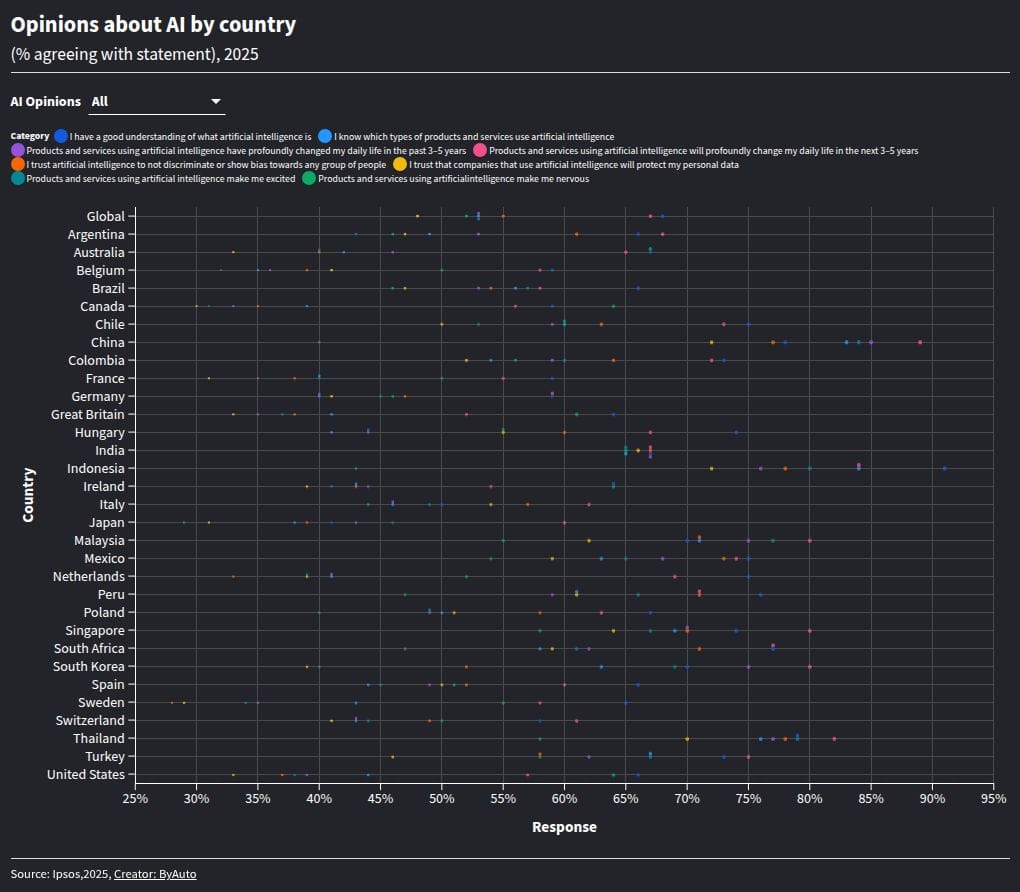The height and width of the screenshot is (892, 1020).
Task: Click the green 'make me nervous' legend swatch
Action: [309, 178]
